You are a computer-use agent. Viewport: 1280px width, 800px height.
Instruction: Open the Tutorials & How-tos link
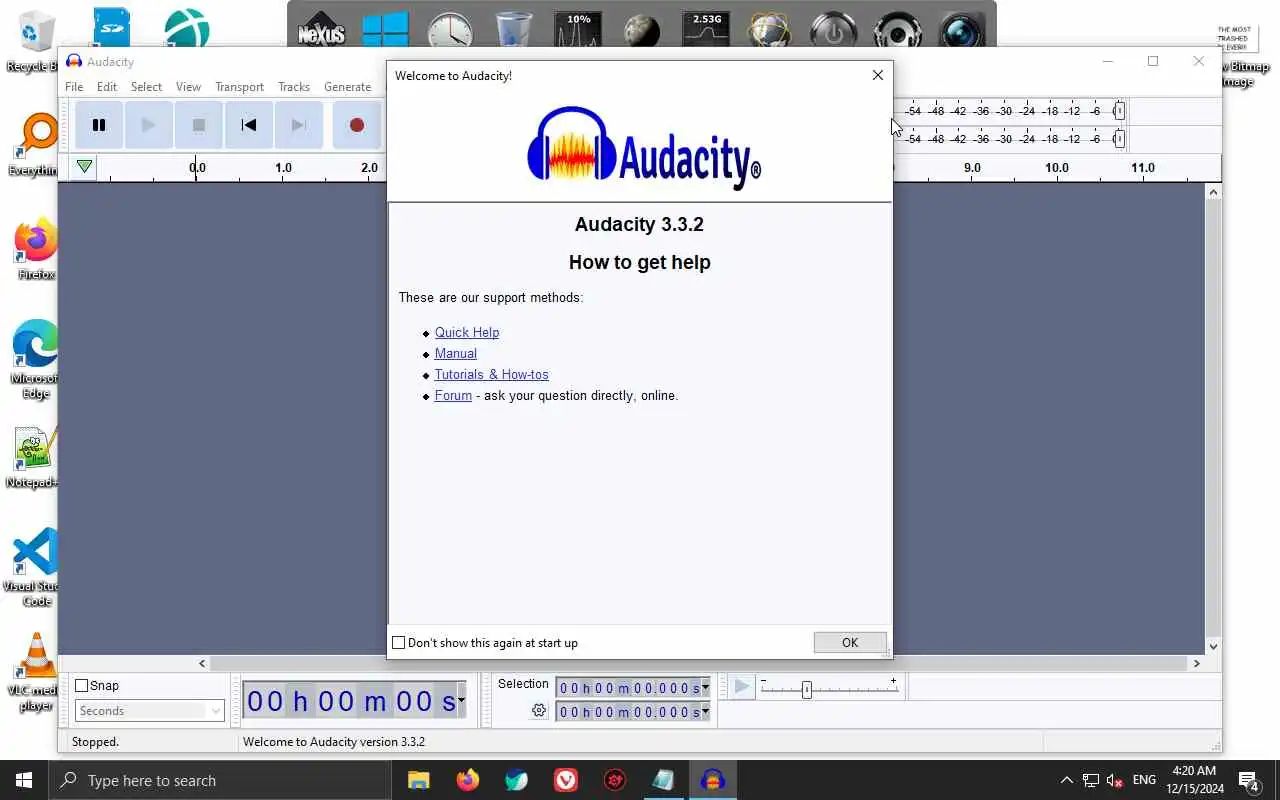tap(492, 374)
